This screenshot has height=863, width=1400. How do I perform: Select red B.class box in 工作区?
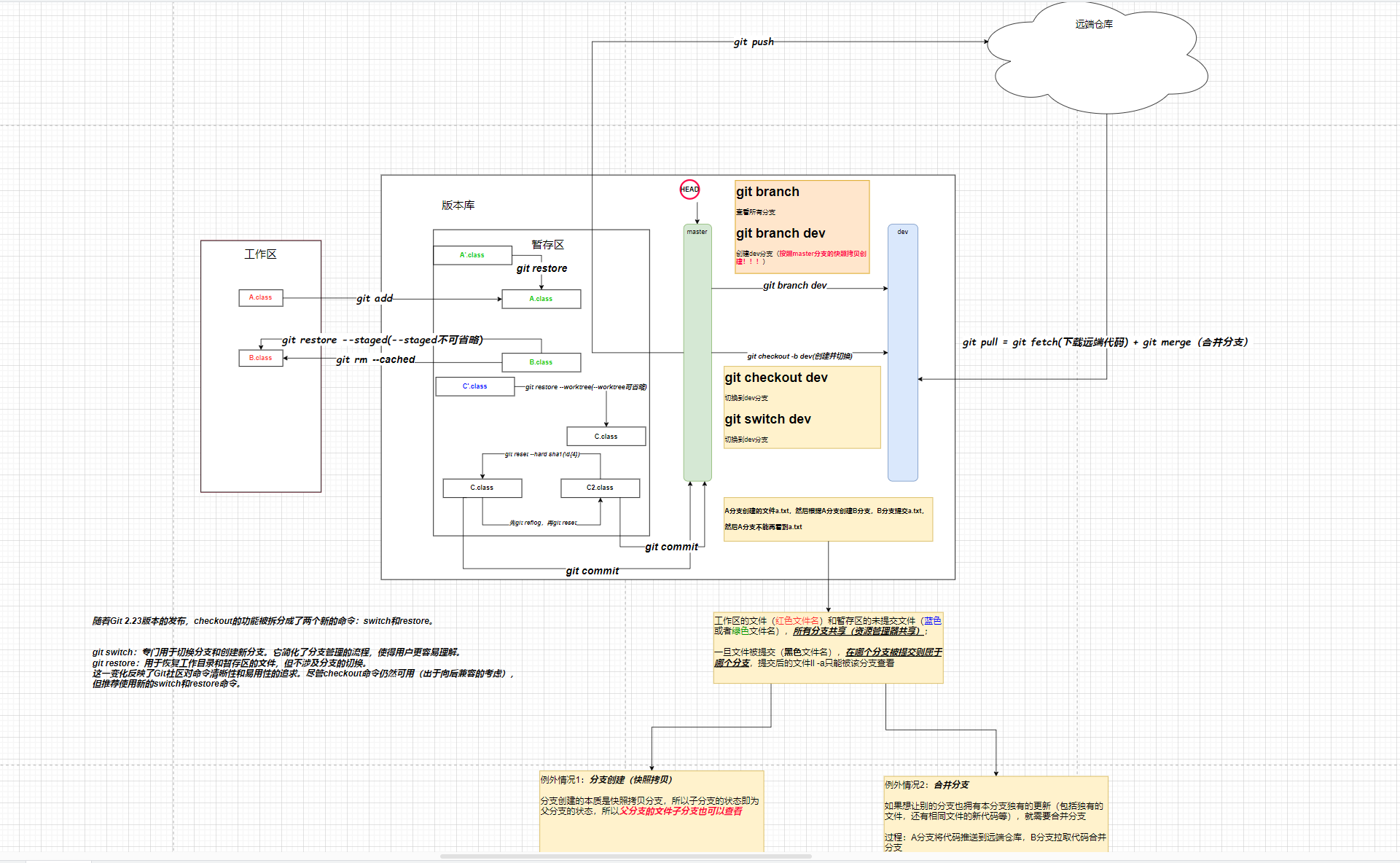[x=260, y=358]
